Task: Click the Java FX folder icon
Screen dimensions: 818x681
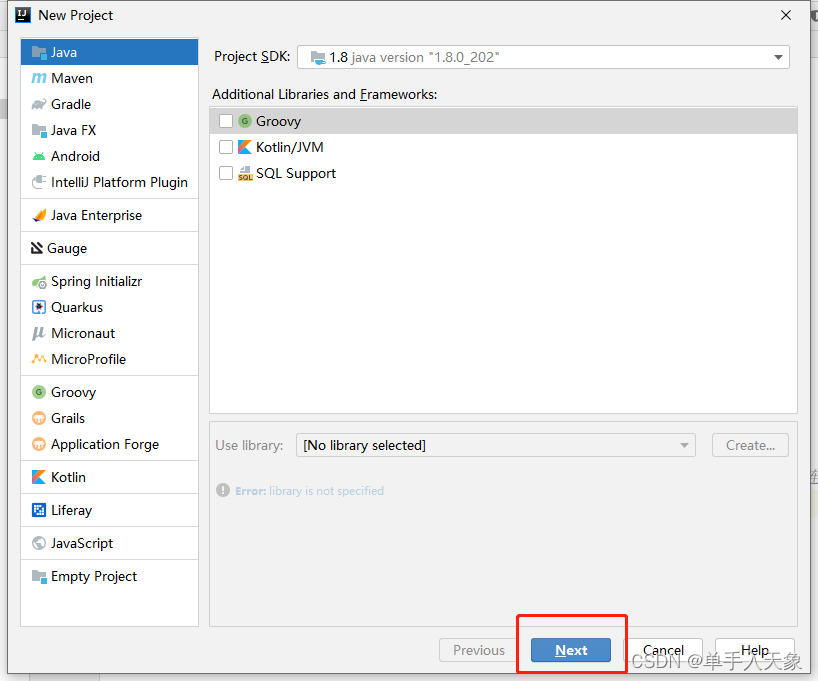Action: tap(39, 130)
